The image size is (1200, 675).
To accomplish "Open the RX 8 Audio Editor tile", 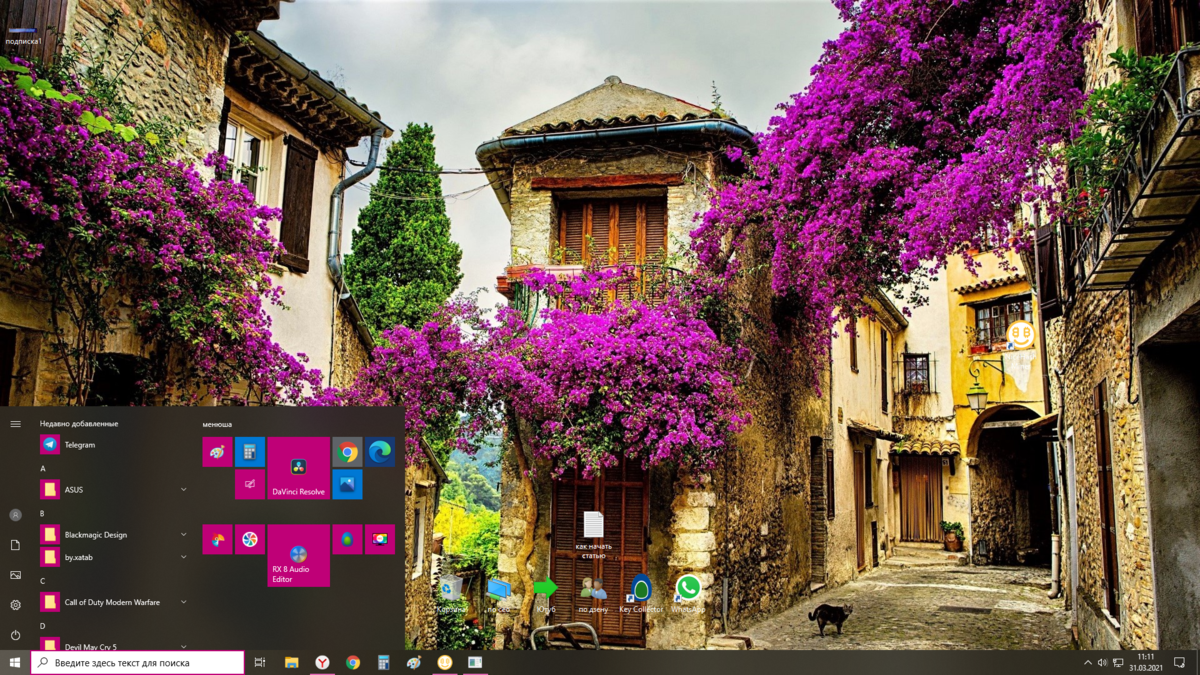I will [298, 555].
